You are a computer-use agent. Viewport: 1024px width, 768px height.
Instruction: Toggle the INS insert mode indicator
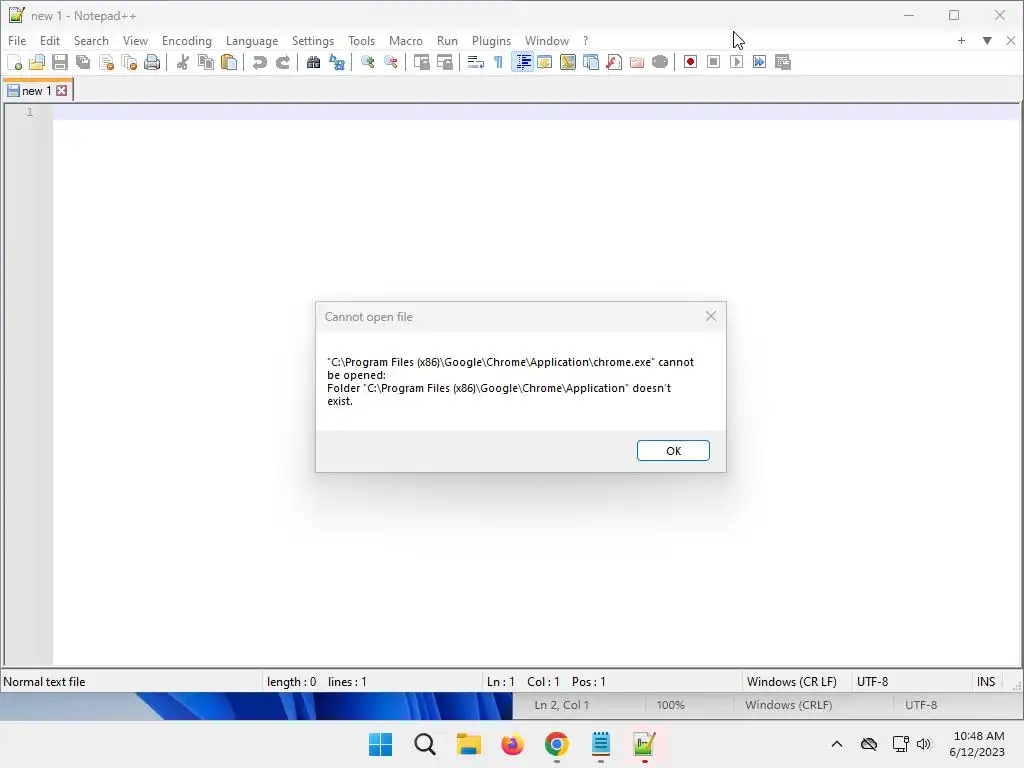(x=986, y=682)
